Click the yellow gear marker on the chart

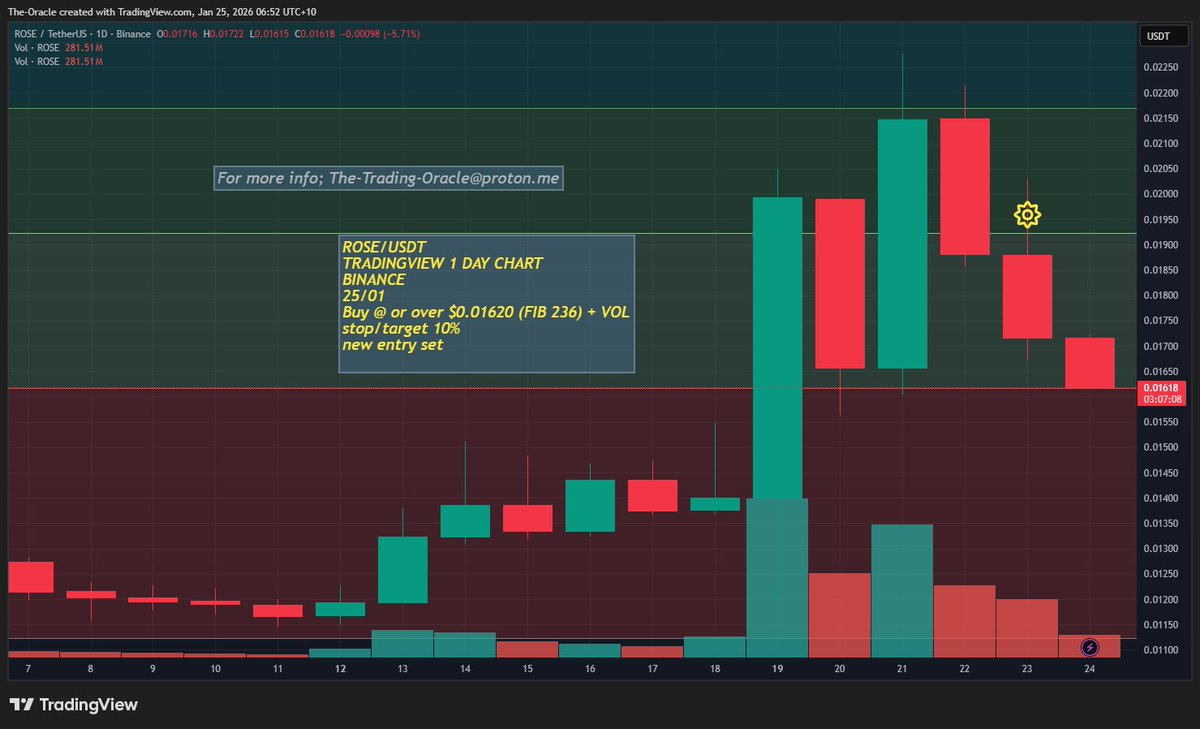click(1028, 214)
